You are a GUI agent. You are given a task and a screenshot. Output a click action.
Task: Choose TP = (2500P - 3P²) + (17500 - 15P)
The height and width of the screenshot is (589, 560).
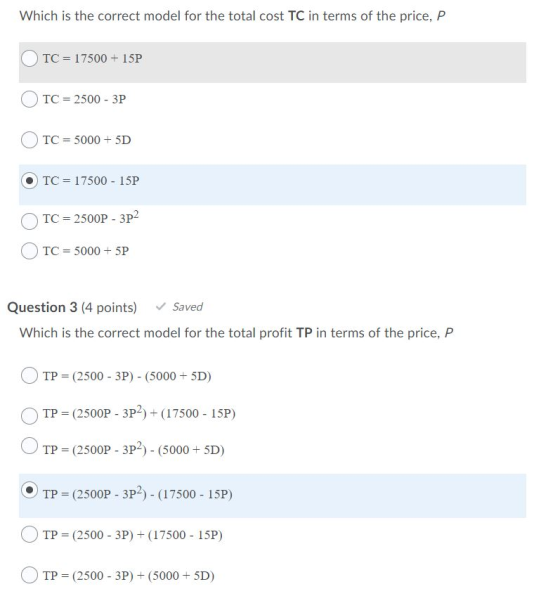(29, 416)
